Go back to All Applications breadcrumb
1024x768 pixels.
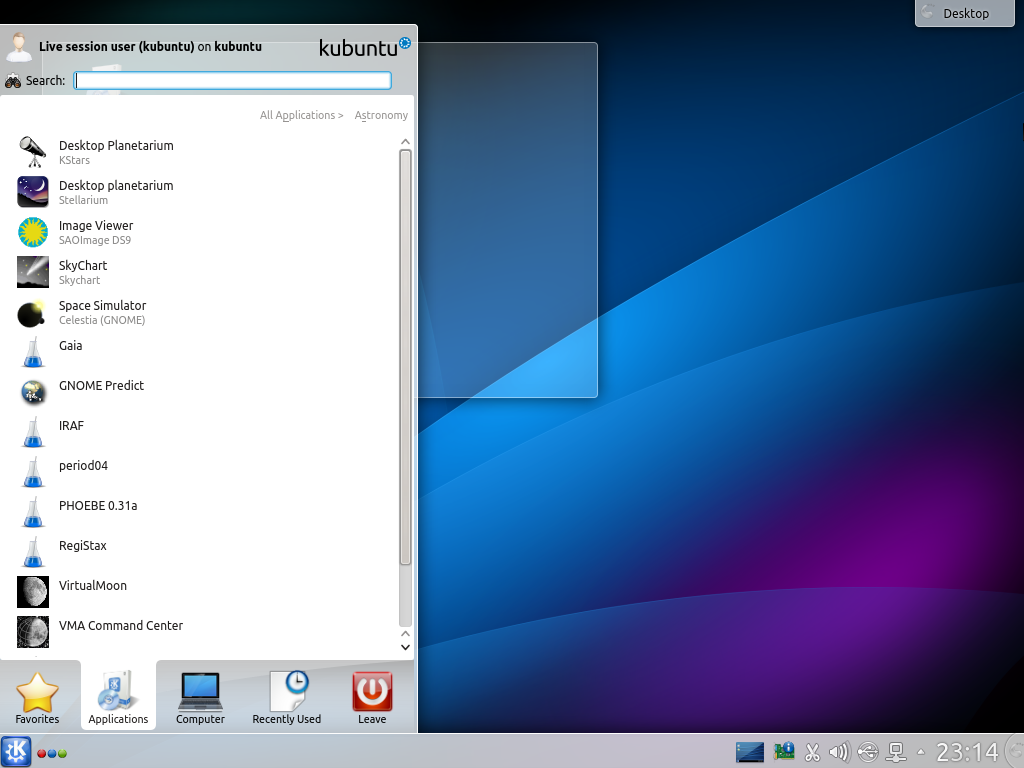coord(301,115)
